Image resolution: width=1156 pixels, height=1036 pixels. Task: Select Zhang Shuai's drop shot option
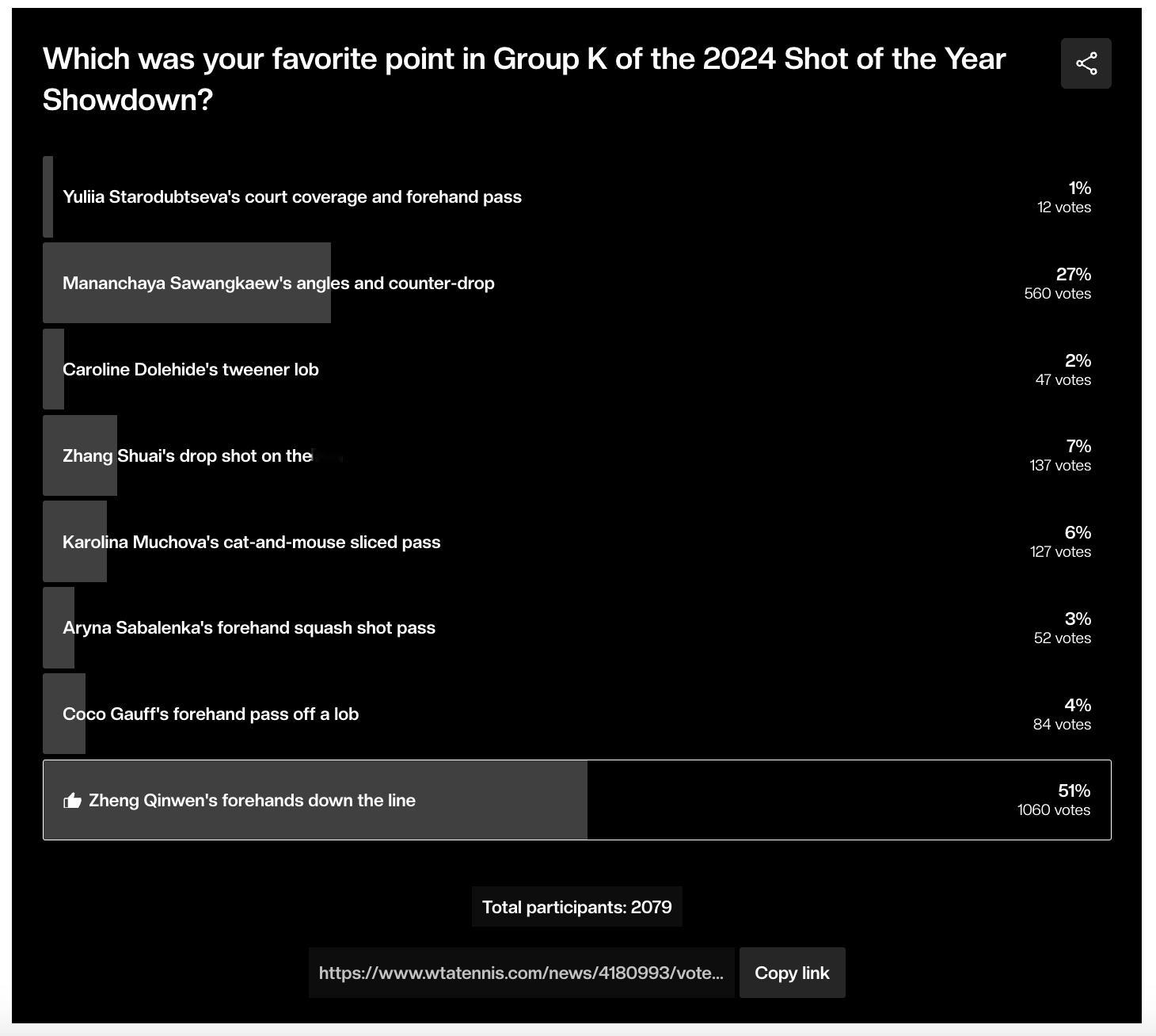pyautogui.click(x=576, y=455)
